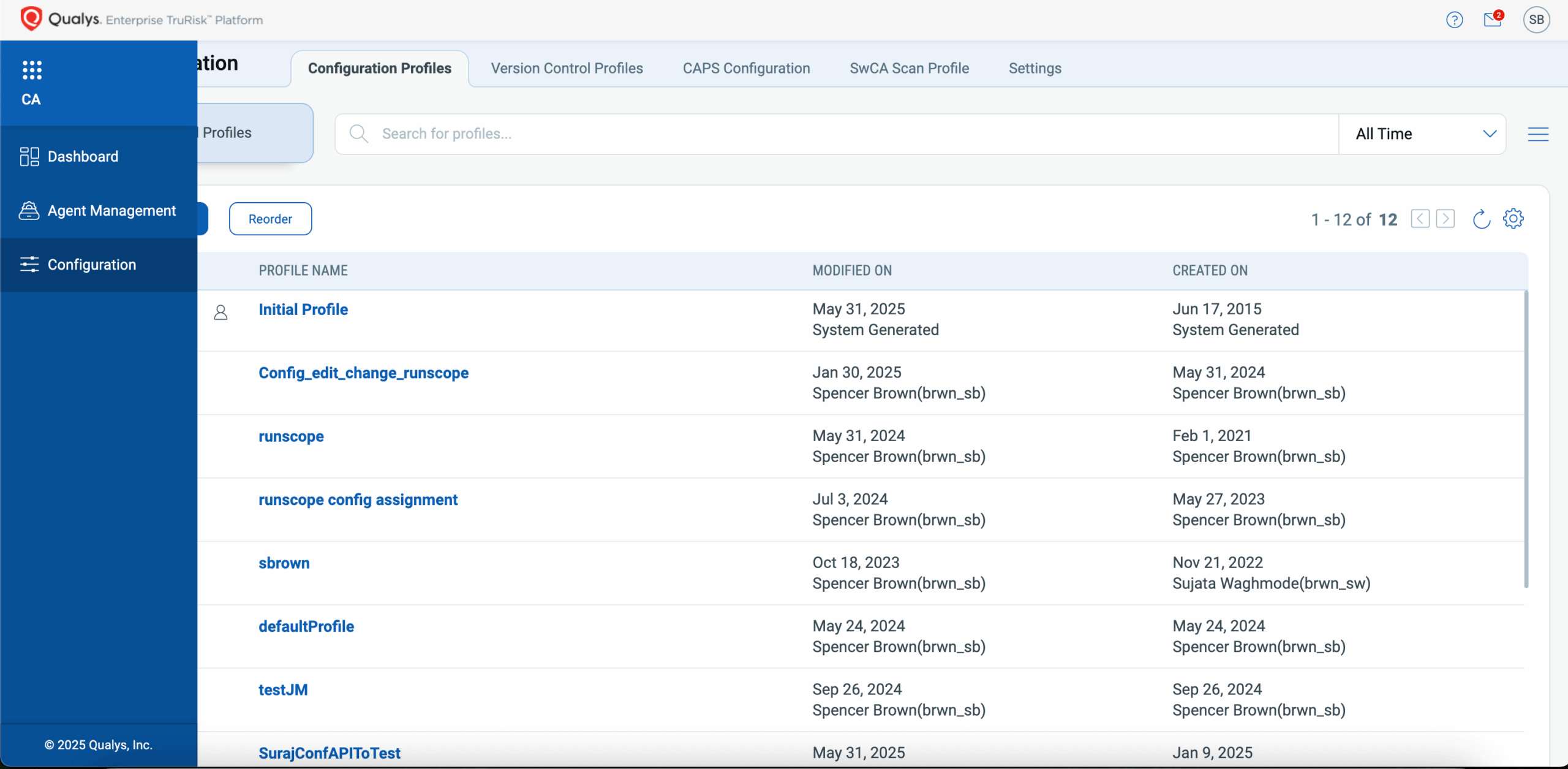Switch to CAPS Configuration tab
Image resolution: width=1568 pixels, height=769 pixels.
[x=746, y=68]
